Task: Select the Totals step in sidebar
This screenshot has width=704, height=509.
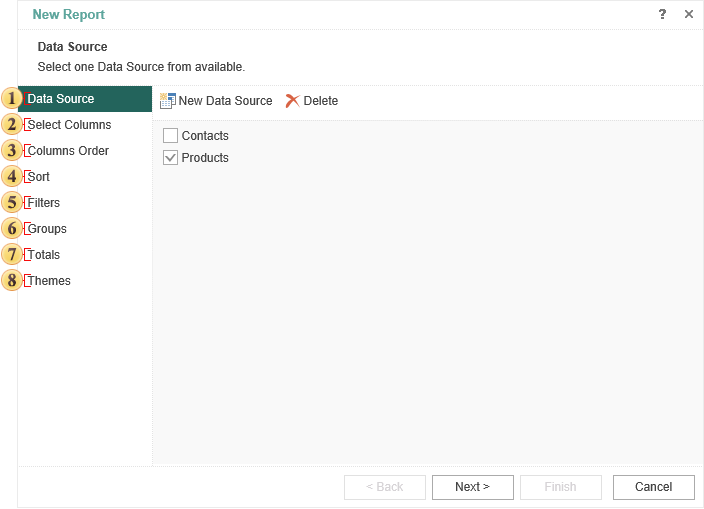Action: pos(44,255)
